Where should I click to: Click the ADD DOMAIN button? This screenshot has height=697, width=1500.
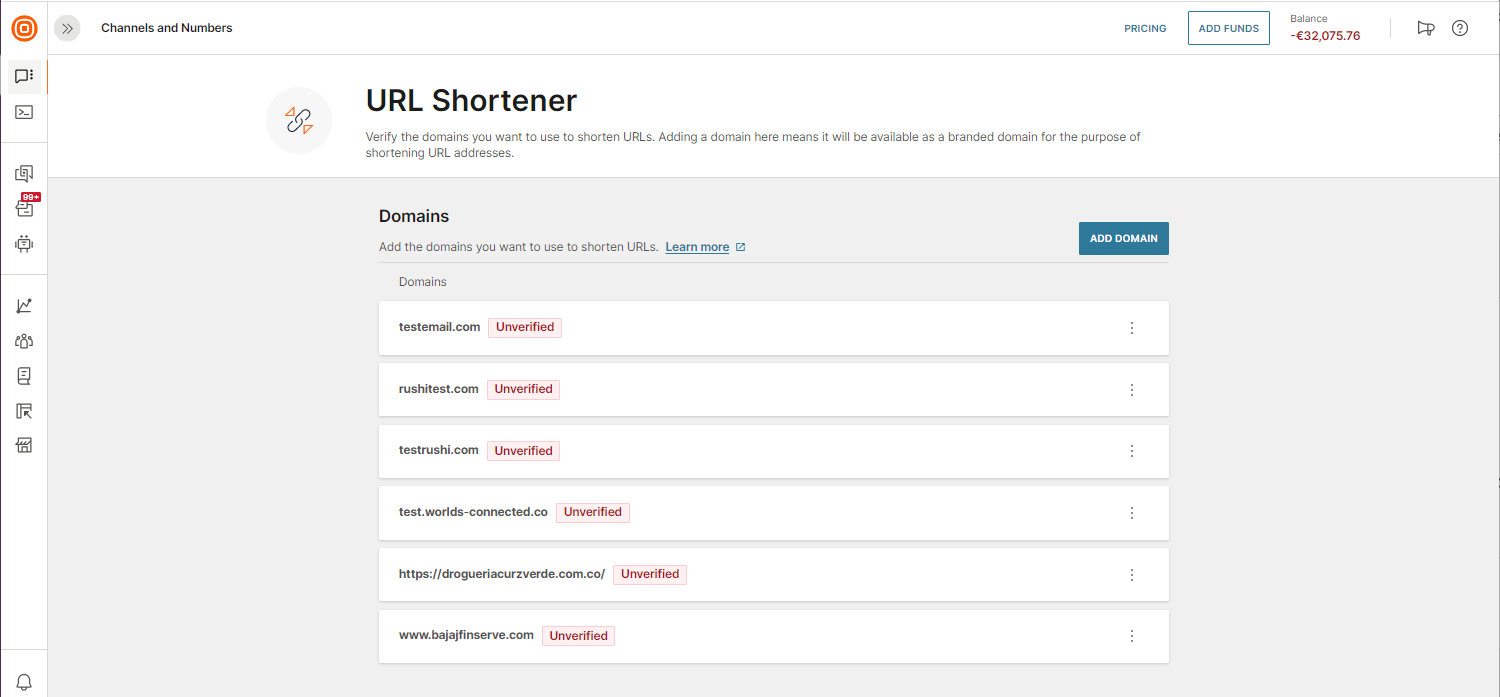click(x=1124, y=238)
